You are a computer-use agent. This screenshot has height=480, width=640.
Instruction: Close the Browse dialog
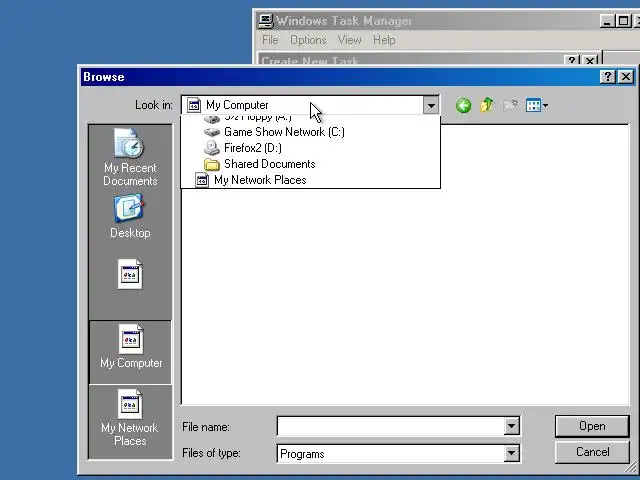tap(626, 77)
